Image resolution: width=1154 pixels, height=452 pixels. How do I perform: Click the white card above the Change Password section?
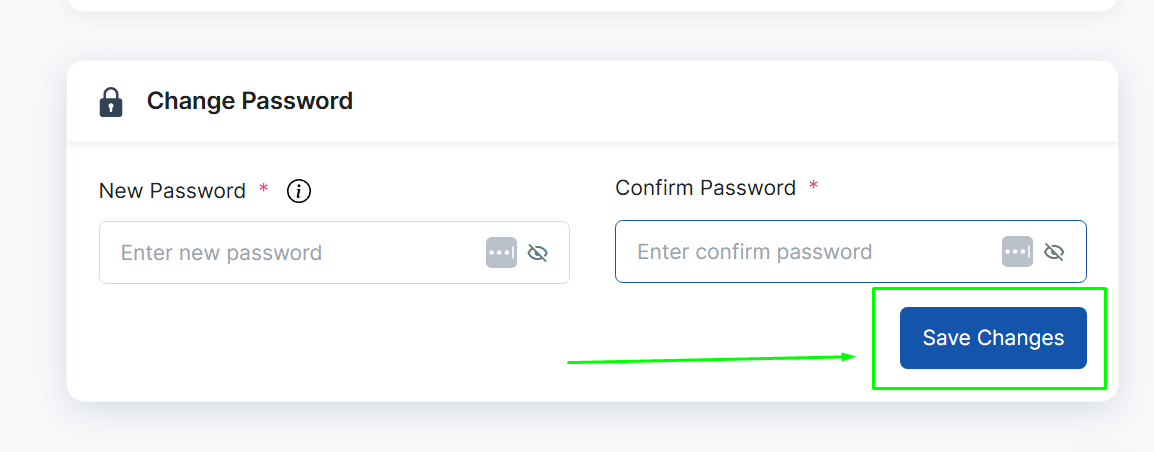pyautogui.click(x=592, y=5)
